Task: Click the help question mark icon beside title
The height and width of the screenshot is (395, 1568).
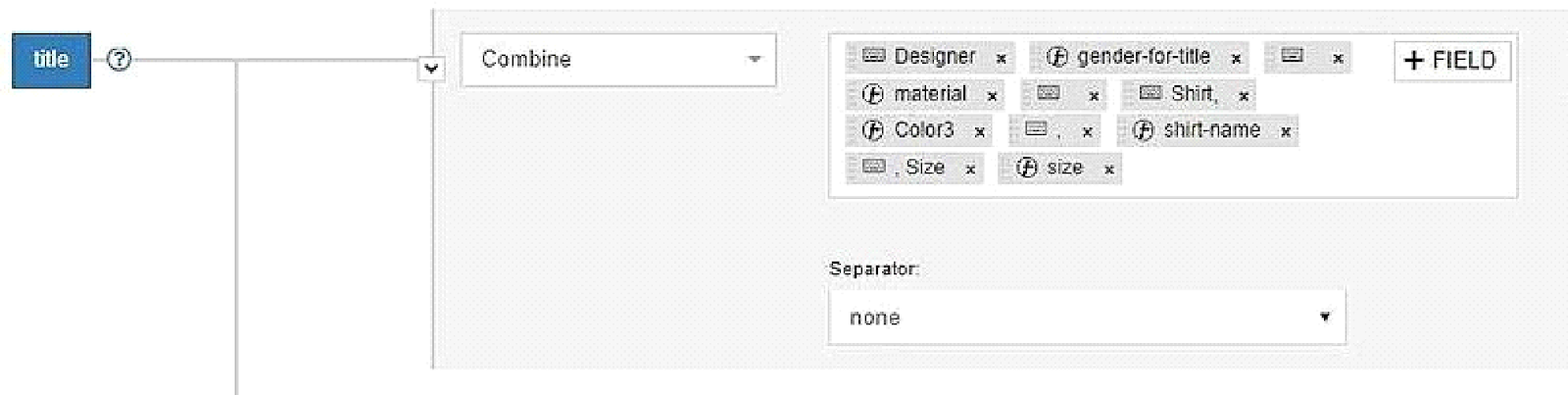Action: pos(119,60)
